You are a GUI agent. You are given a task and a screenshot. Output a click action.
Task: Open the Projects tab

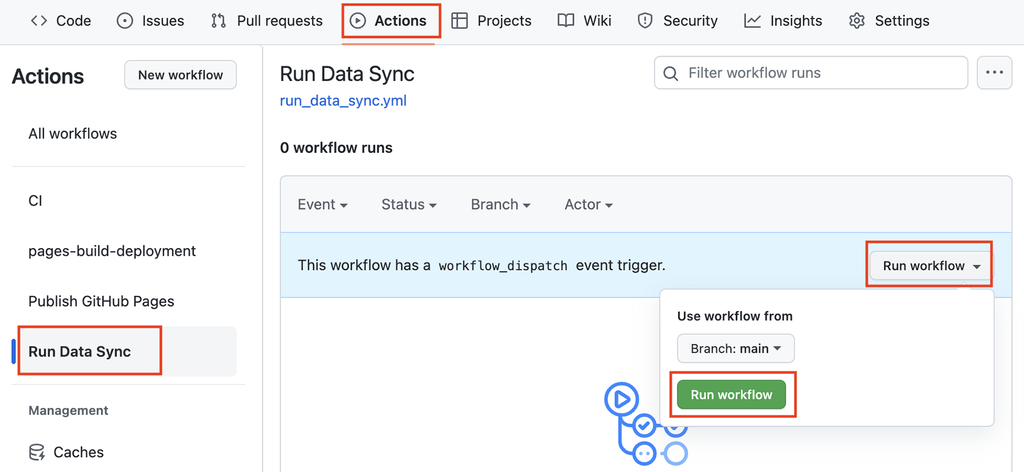(491, 21)
